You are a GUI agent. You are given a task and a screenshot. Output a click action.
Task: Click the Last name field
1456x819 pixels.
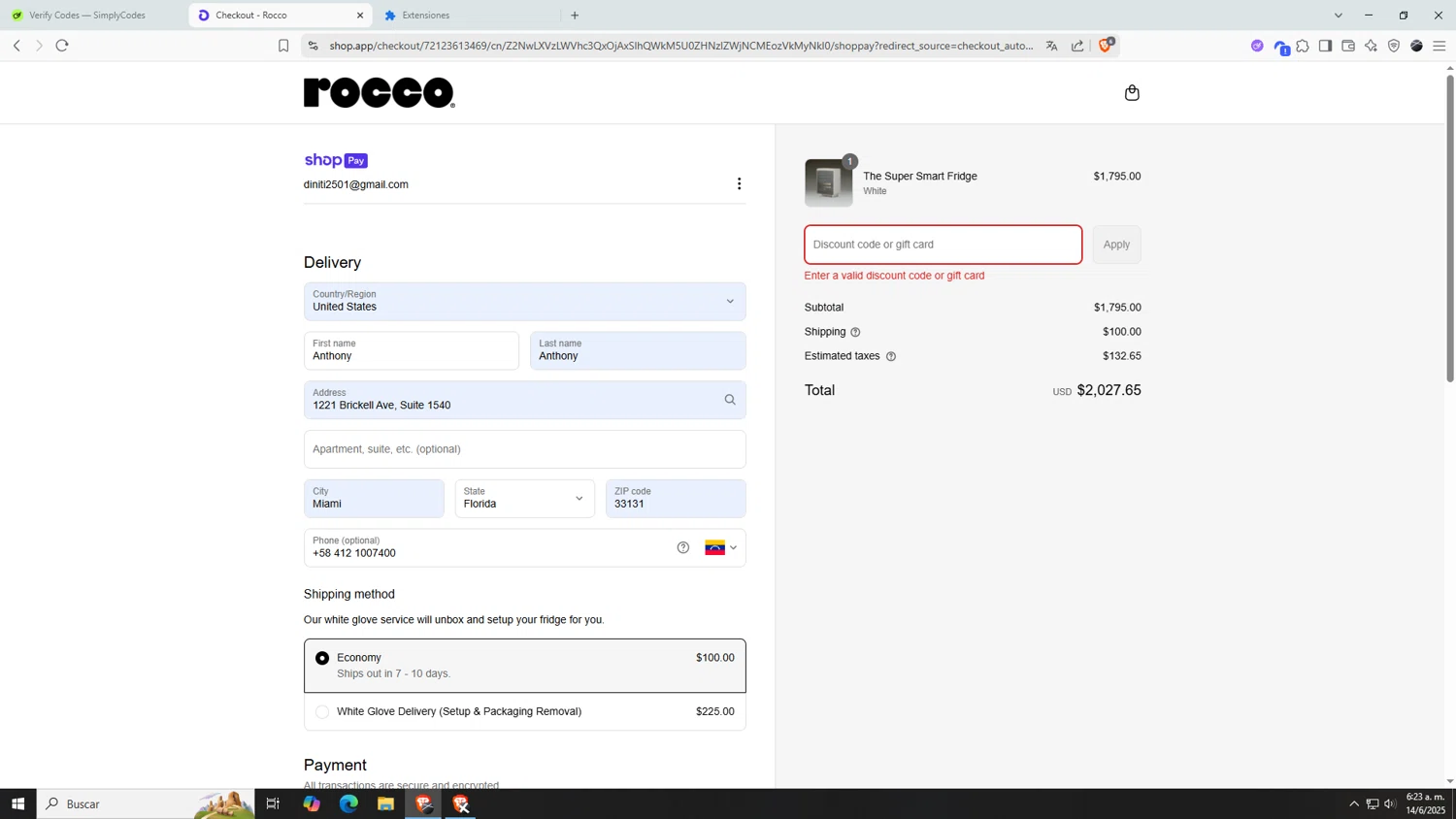(638, 350)
